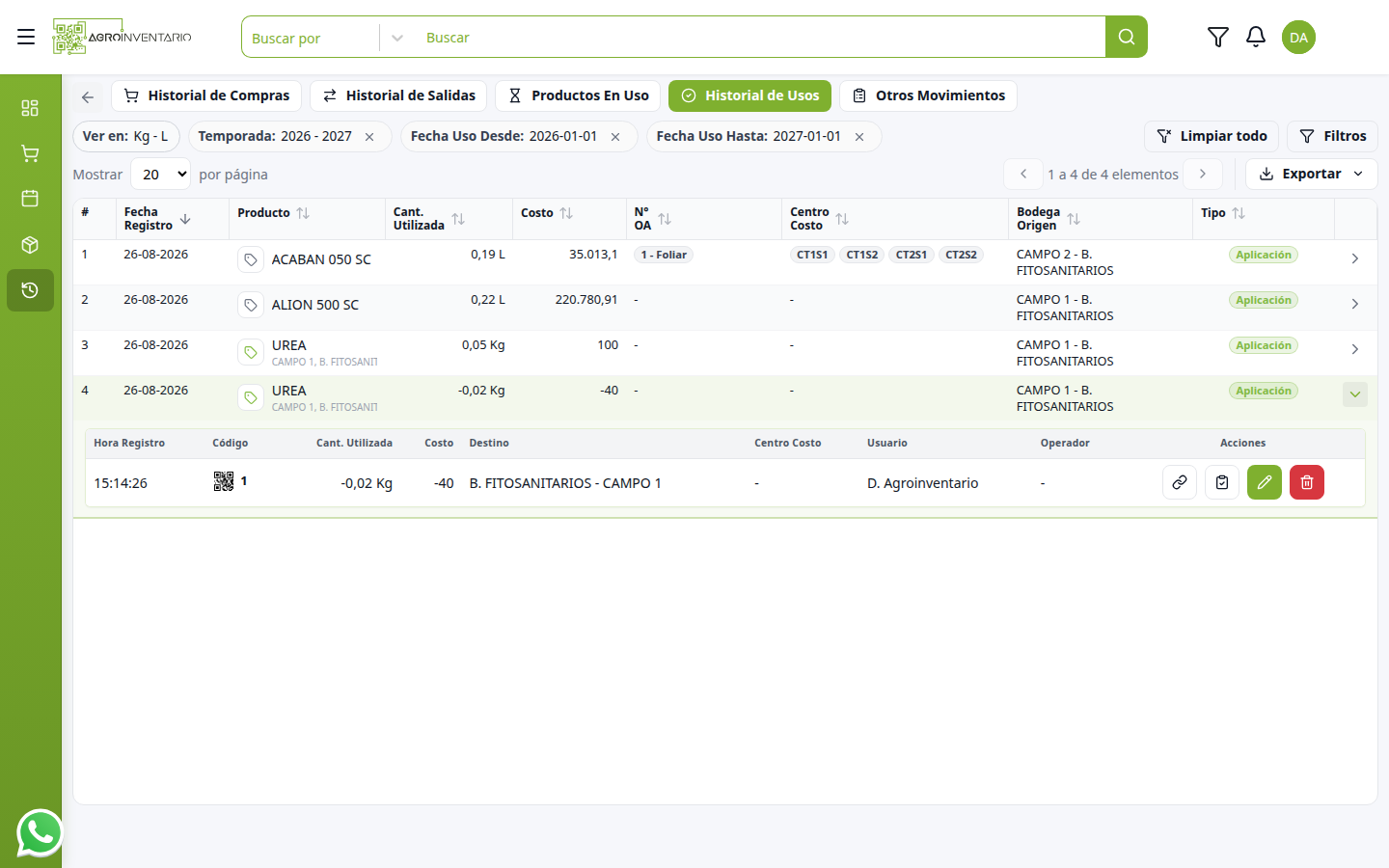Select the history clock sidebar icon
Screen dimensions: 1389x868
pos(30,290)
